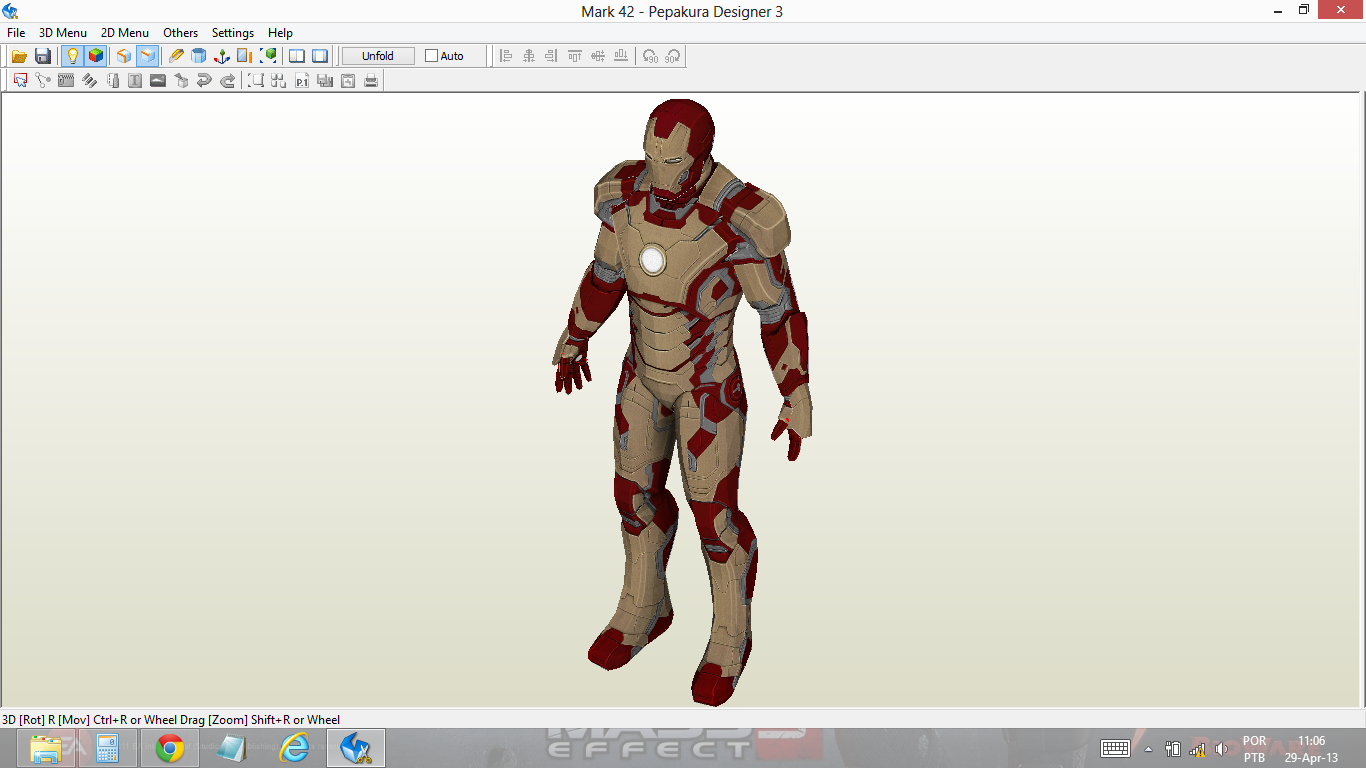Screen dimensions: 1366x768
Task: Click the clipboard copy icon
Action: [348, 80]
